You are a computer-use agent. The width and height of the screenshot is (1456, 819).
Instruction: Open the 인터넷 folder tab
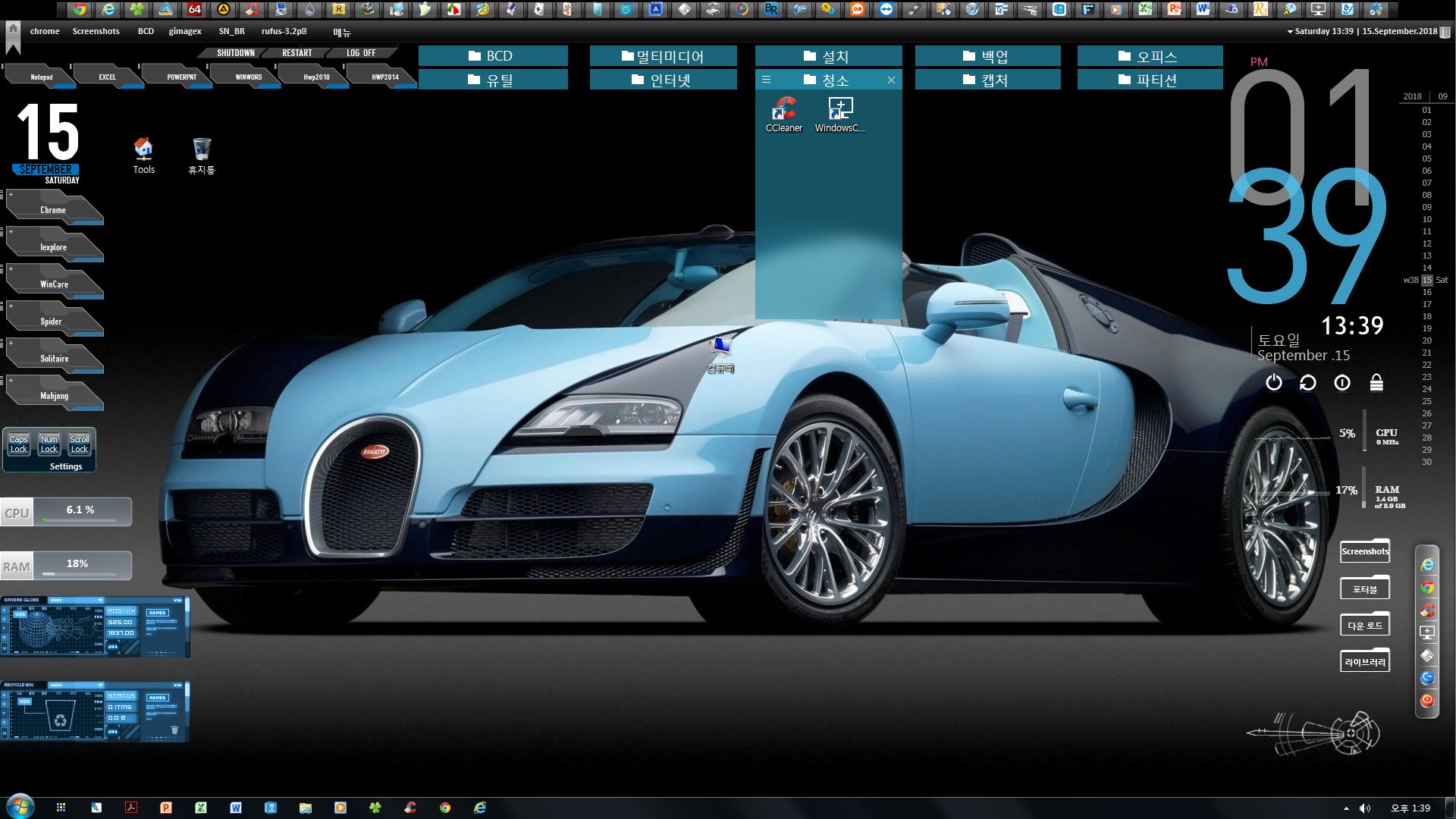[664, 80]
